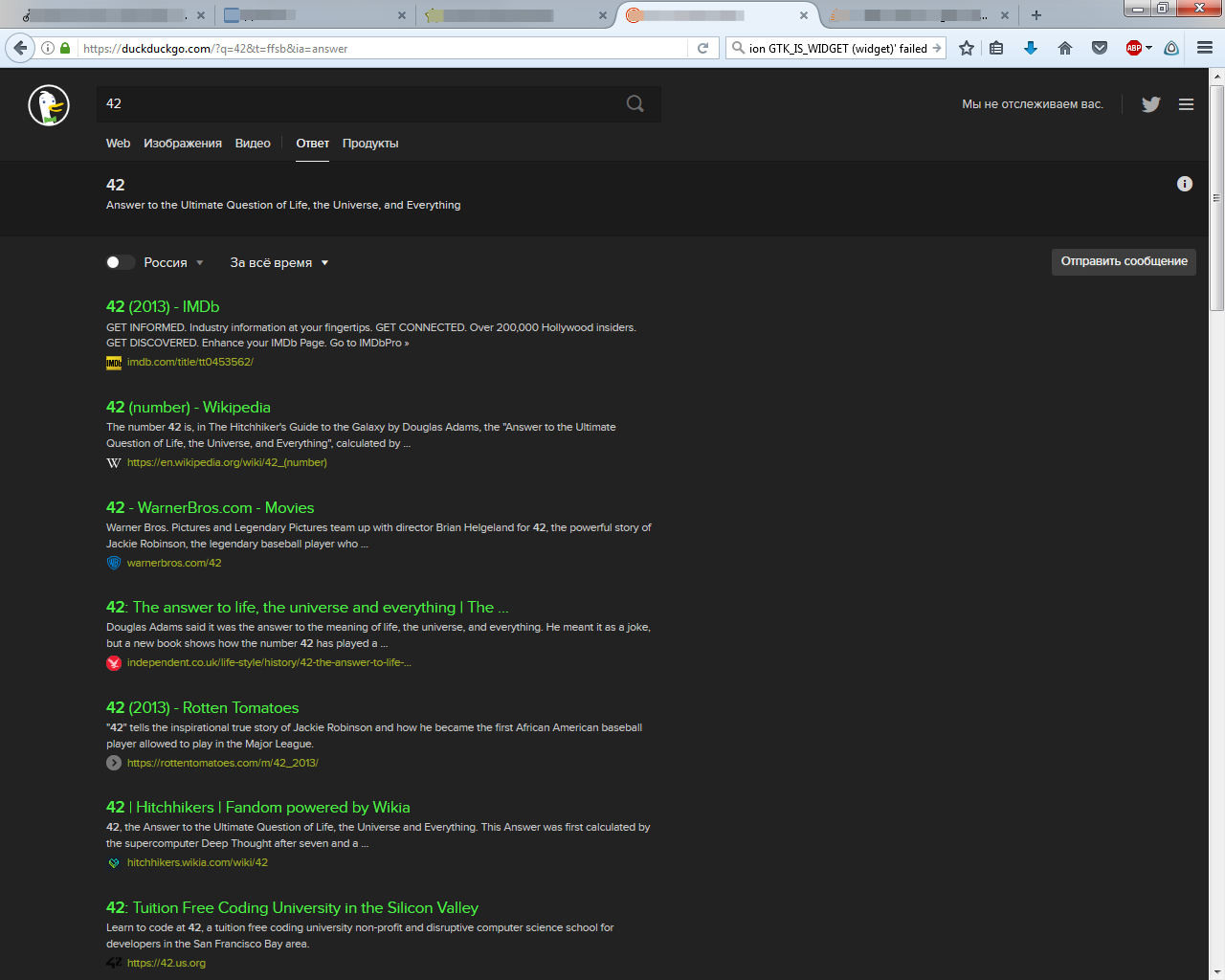Toggle the Россия region switch
Viewport: 1225px width, 980px height.
click(120, 262)
